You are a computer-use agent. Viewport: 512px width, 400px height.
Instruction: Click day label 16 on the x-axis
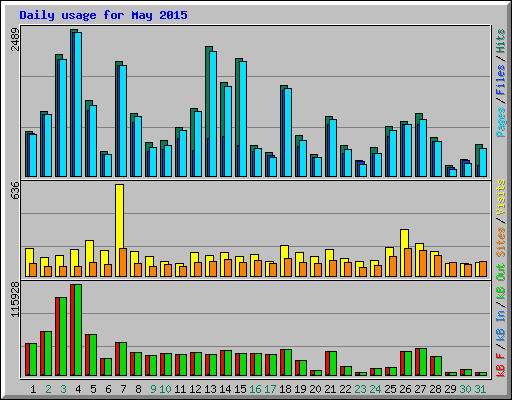(255, 389)
